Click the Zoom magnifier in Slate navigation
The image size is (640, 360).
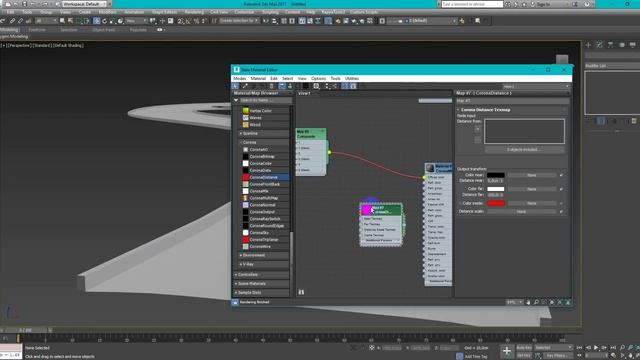click(x=536, y=302)
